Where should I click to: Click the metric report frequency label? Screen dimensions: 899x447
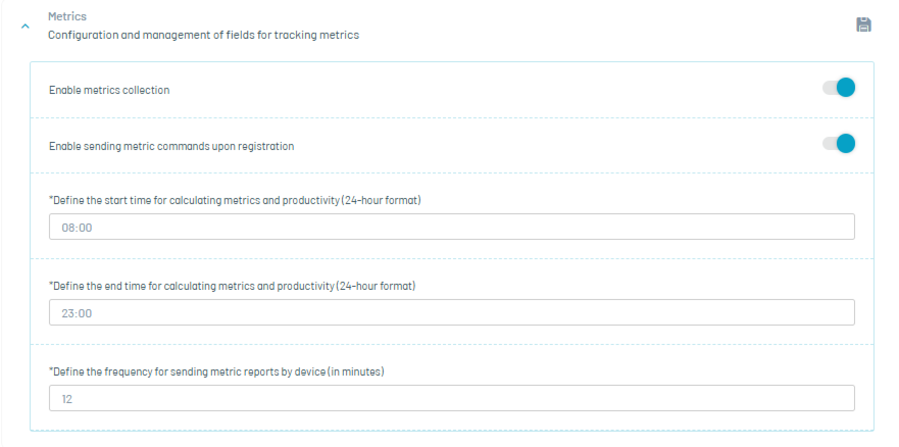coord(217,371)
